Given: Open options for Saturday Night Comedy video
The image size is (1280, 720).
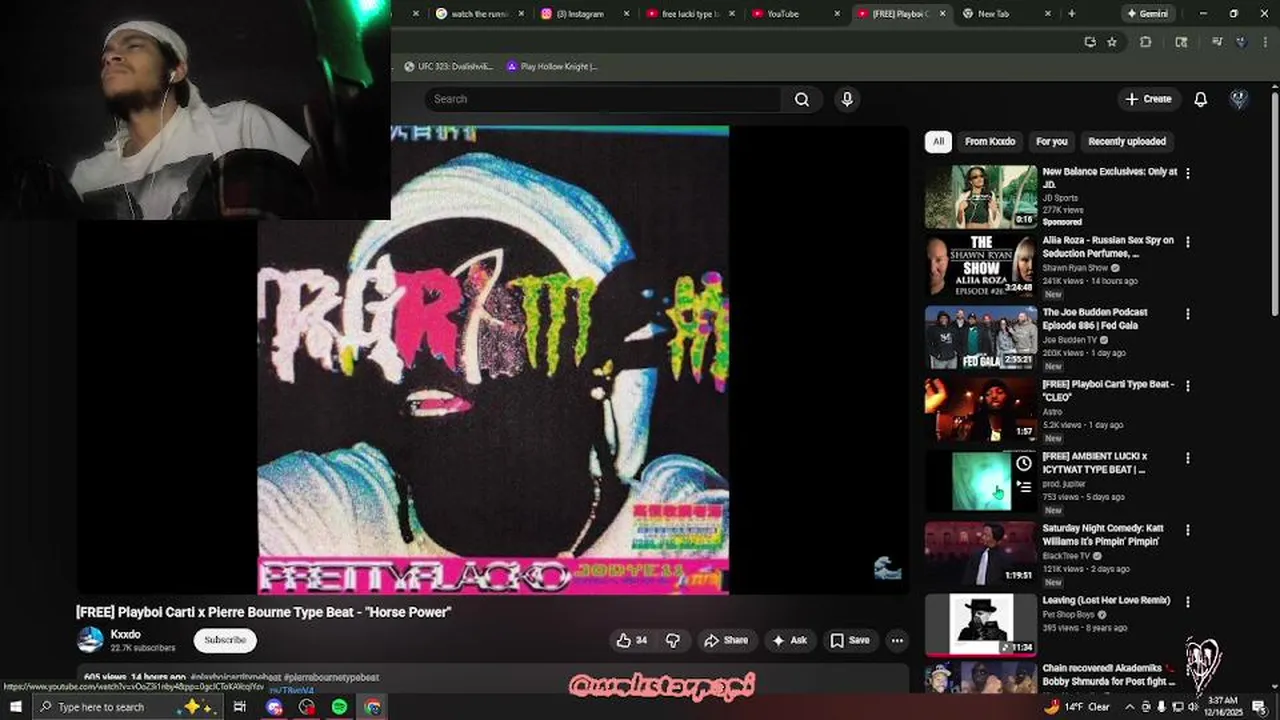Looking at the screenshot, I should (1188, 530).
